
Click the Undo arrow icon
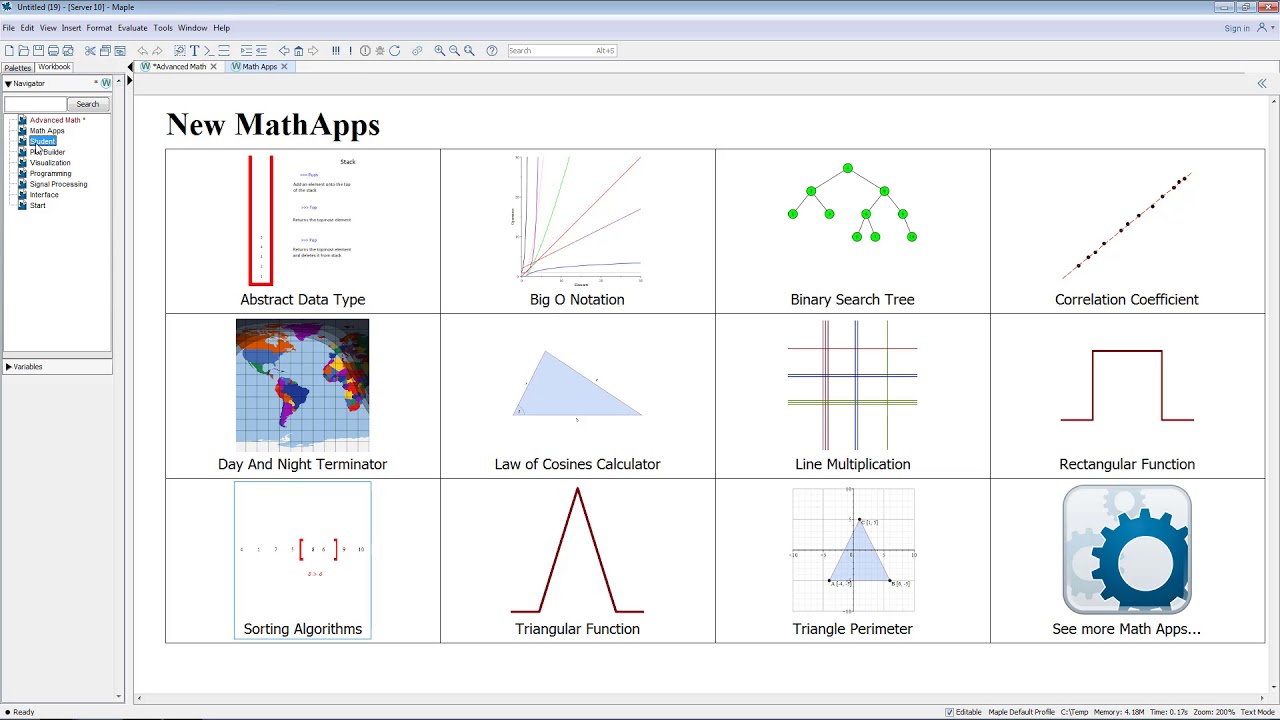pyautogui.click(x=143, y=50)
